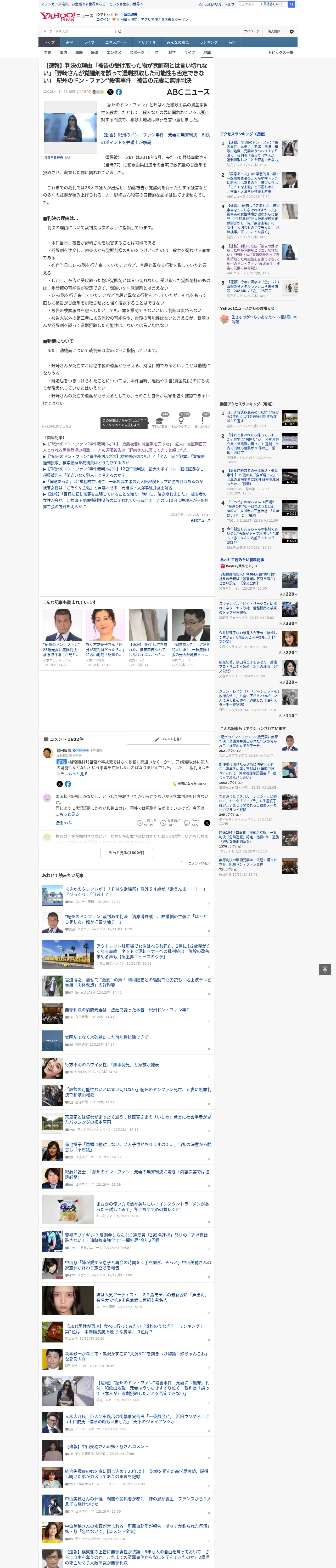Viewport: 336px width, 1568px height.
Task: Share first comment on Facebook
Action: point(68,783)
